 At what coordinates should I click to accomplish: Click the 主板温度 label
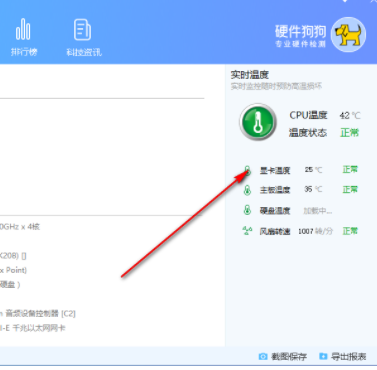pyautogui.click(x=275, y=190)
